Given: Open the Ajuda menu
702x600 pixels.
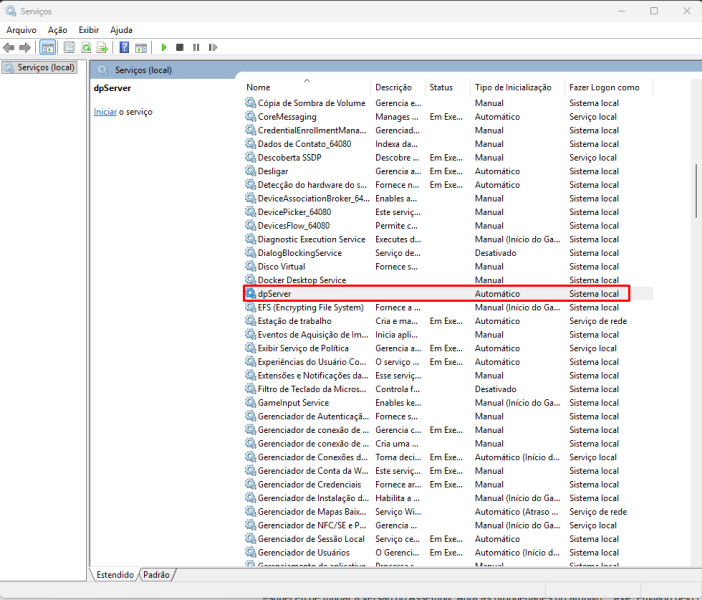Looking at the screenshot, I should tap(121, 30).
